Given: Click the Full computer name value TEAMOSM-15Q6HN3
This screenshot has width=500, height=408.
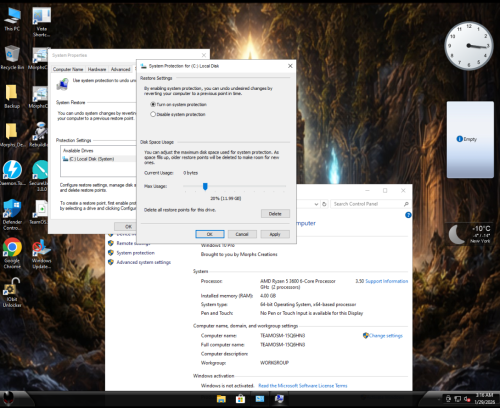Looking at the screenshot, I should click(282, 345).
